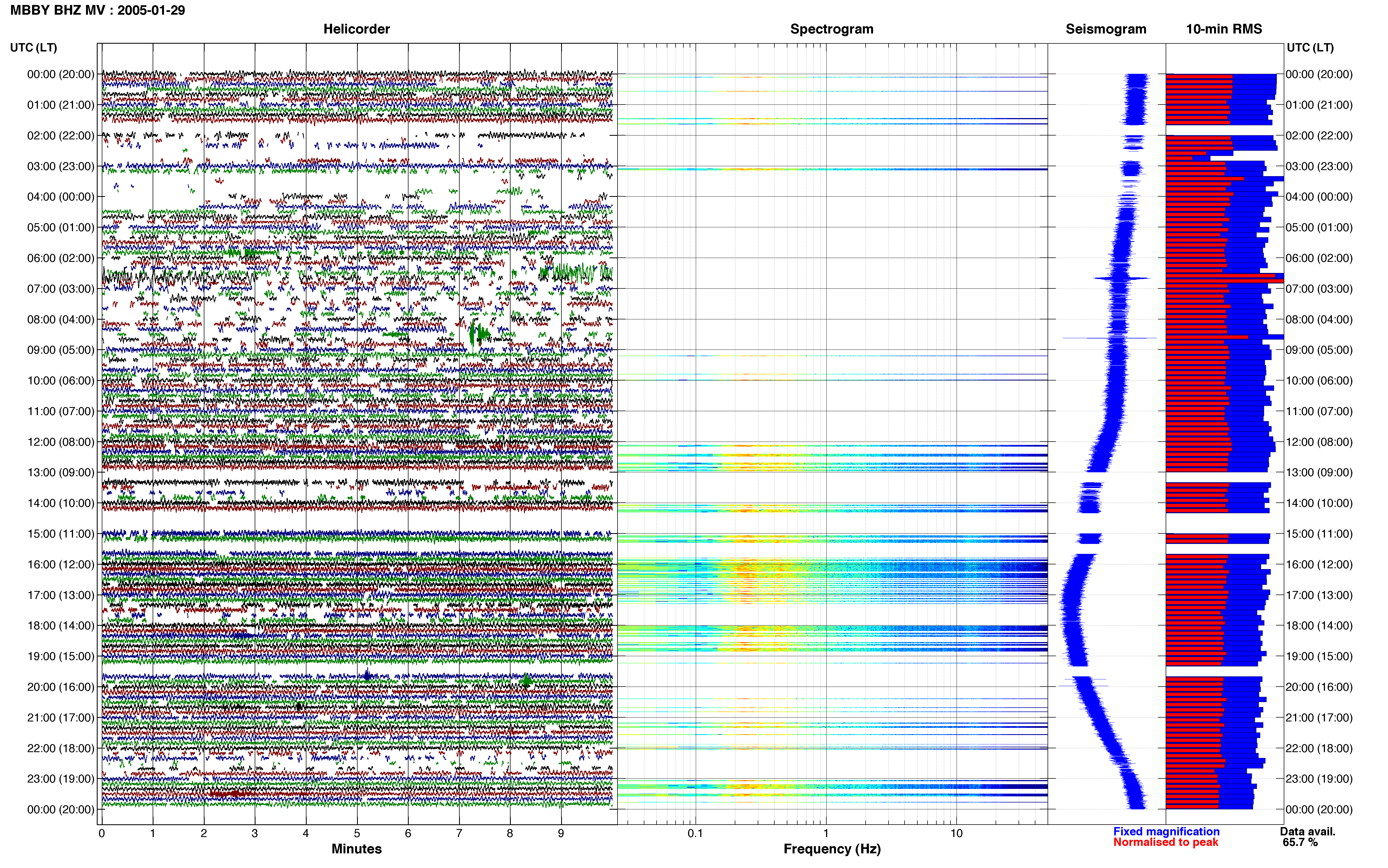Click Helicorder-side time label '08:00 (04:00)'
Image resolution: width=1388 pixels, height=868 pixels.
click(x=61, y=319)
